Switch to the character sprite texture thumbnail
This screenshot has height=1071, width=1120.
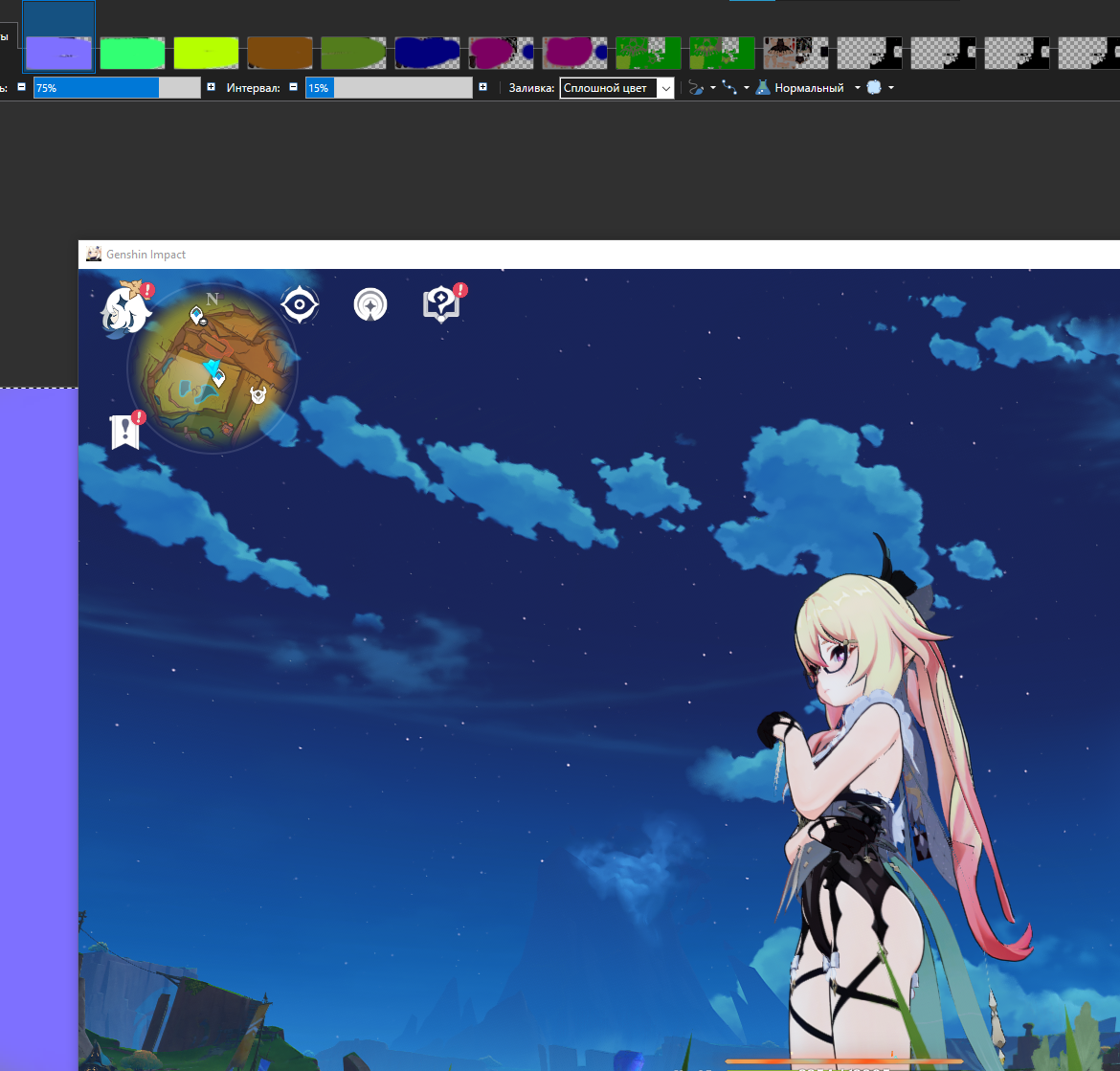pos(795,53)
